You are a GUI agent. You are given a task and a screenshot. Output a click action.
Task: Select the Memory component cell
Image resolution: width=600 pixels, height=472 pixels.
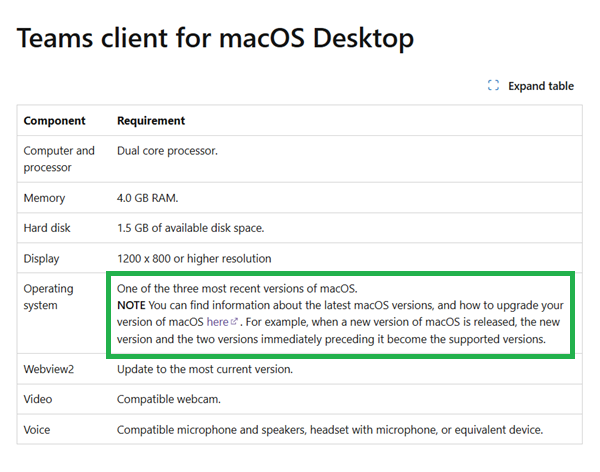tap(44, 198)
